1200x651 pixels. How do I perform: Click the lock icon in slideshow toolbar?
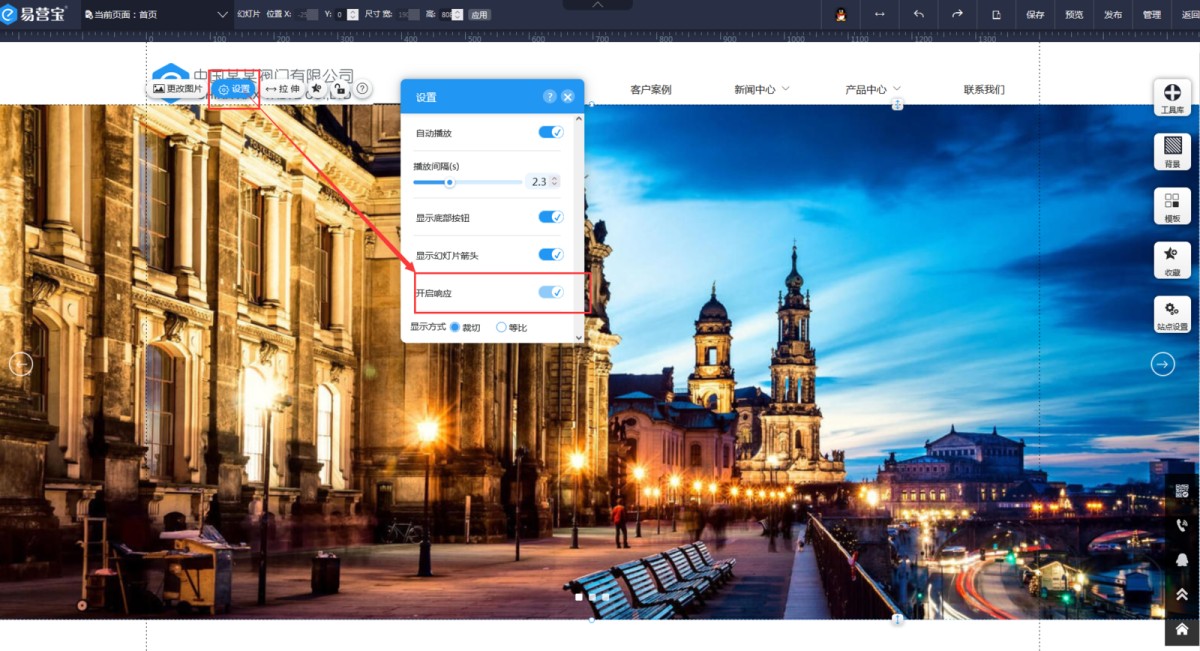(x=340, y=89)
